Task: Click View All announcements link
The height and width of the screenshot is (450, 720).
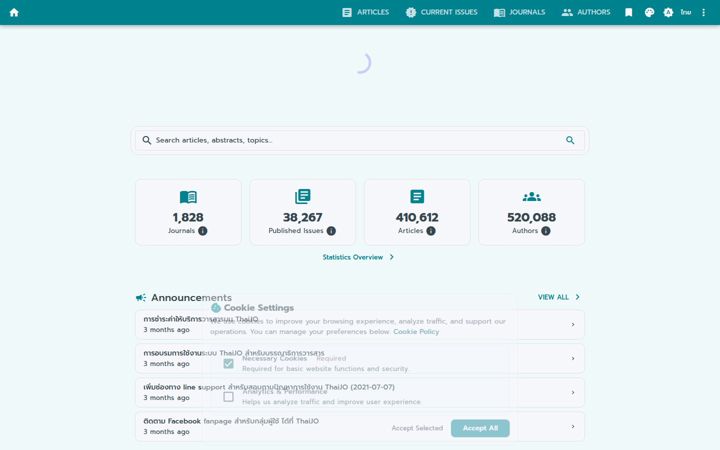Action: pyautogui.click(x=559, y=297)
